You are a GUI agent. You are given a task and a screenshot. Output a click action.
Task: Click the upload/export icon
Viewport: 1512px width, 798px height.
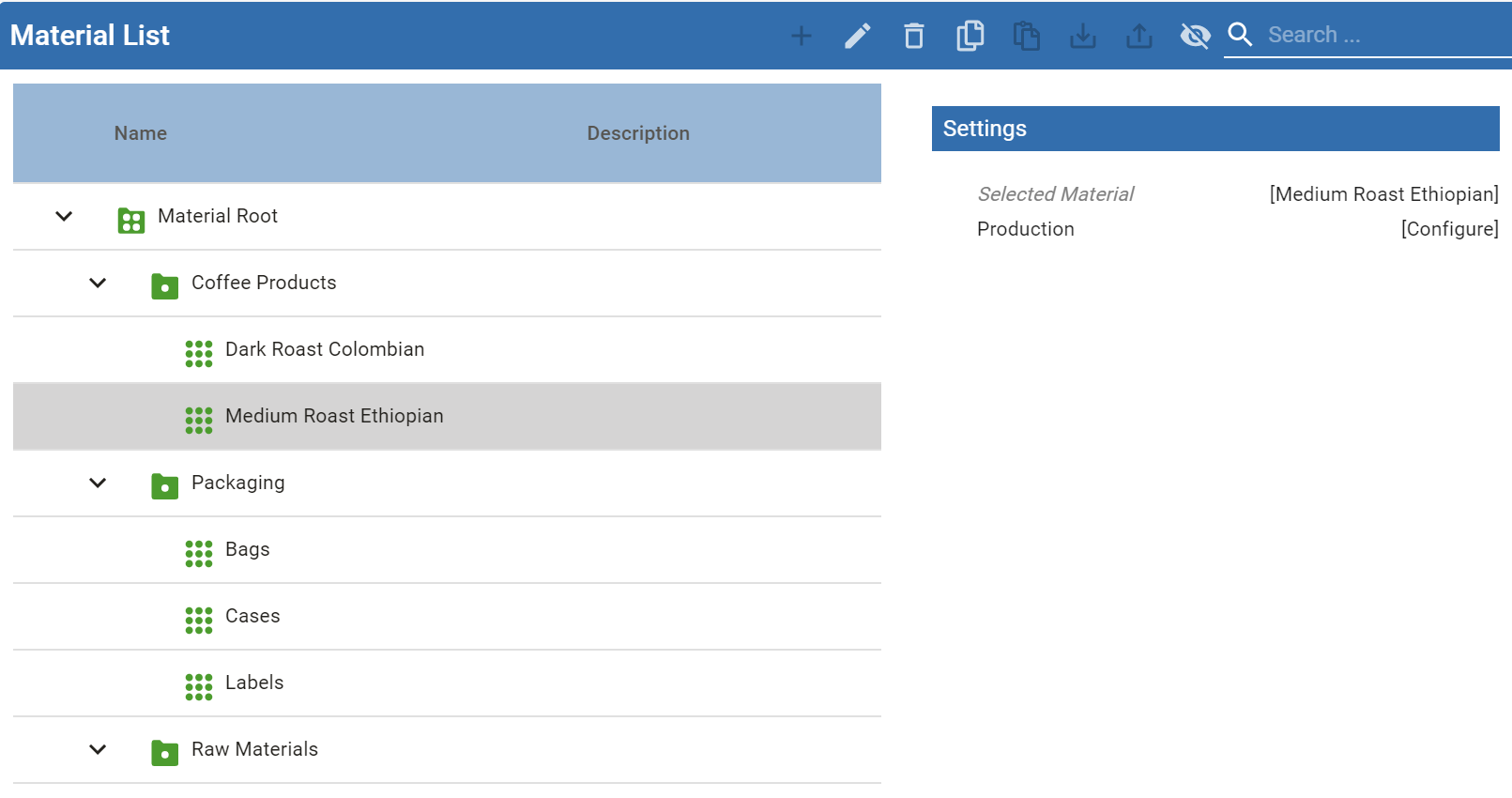pyautogui.click(x=1138, y=36)
